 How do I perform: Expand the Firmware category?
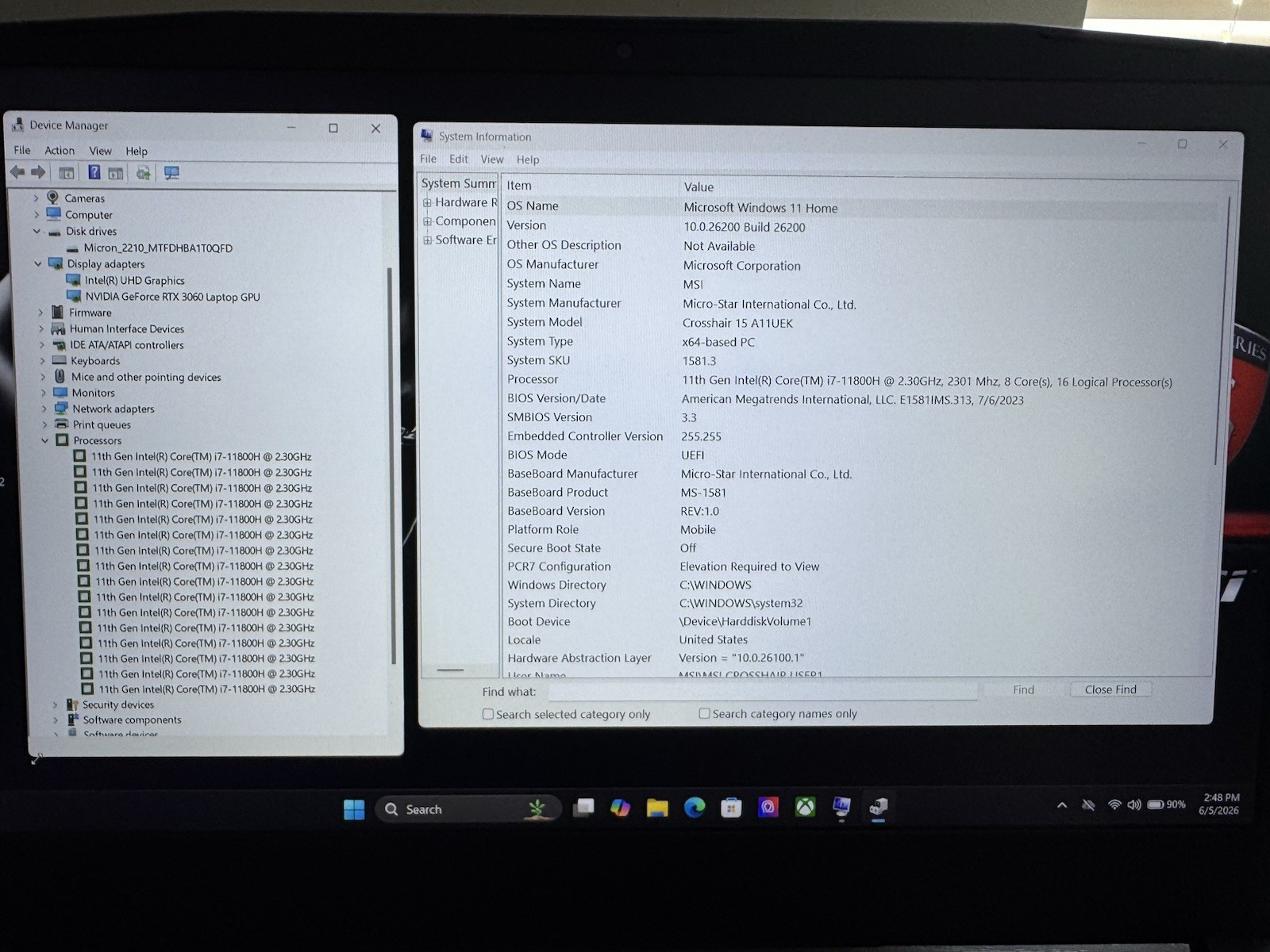[40, 313]
